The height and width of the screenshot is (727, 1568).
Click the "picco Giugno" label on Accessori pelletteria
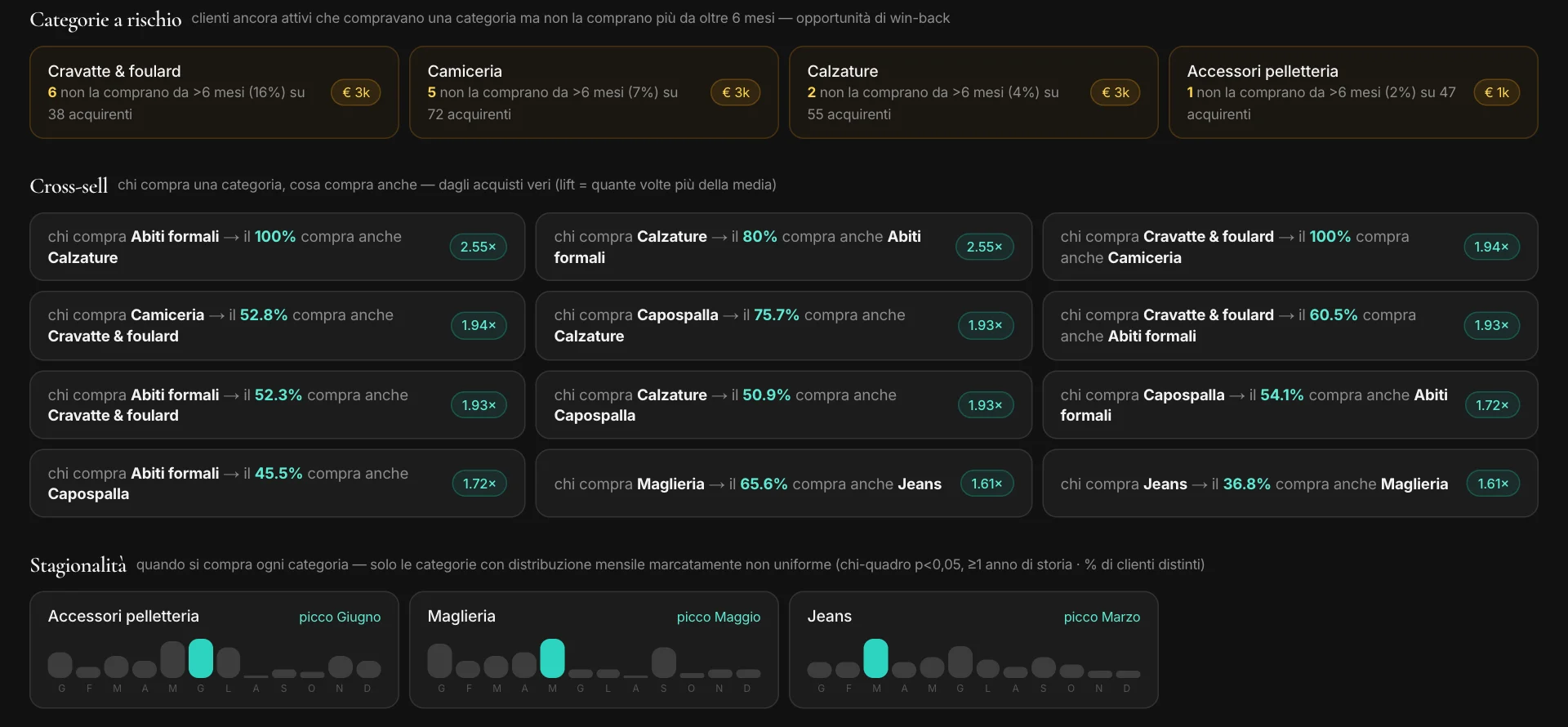[x=340, y=617]
